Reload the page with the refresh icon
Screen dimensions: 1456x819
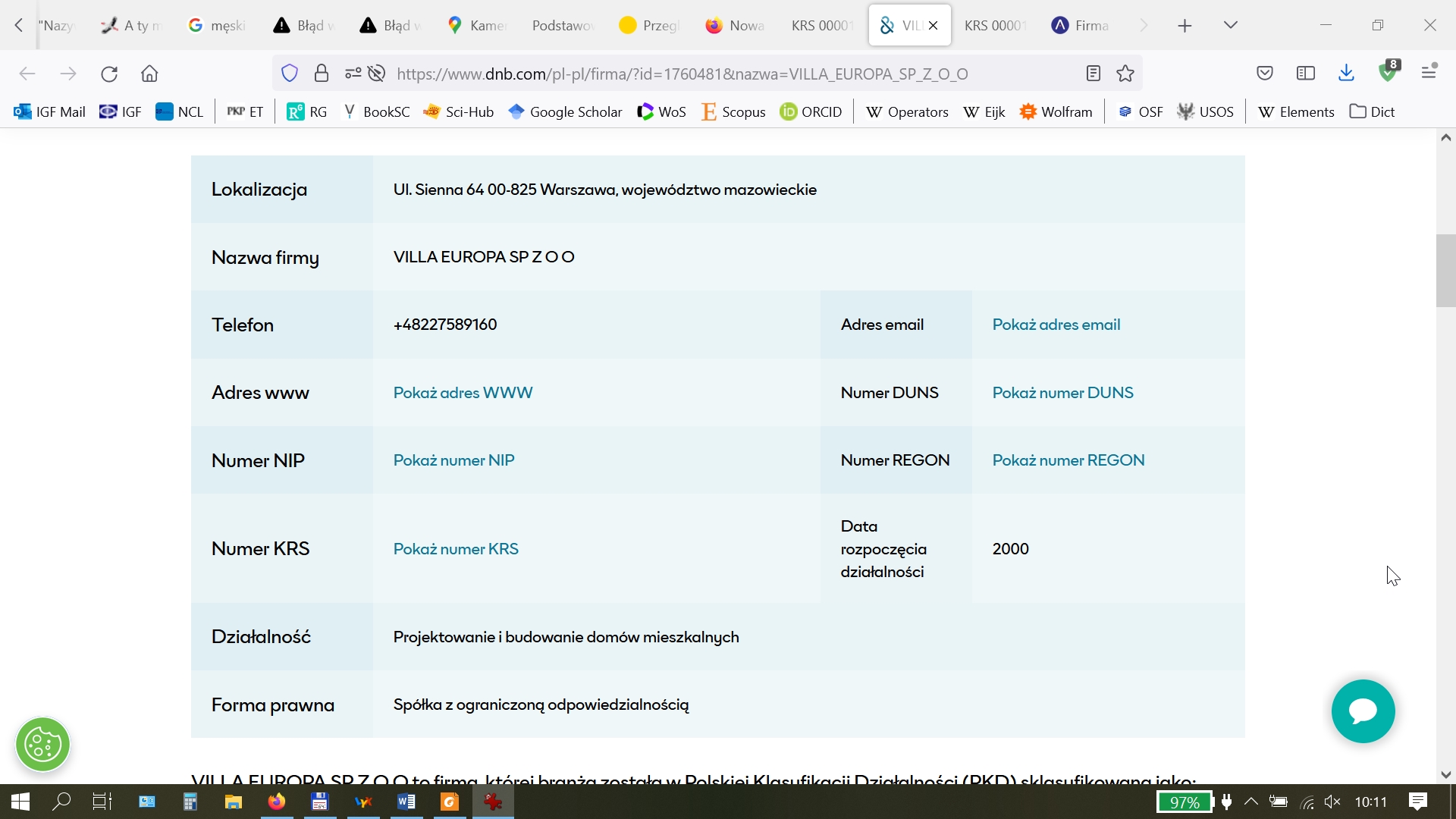point(109,74)
